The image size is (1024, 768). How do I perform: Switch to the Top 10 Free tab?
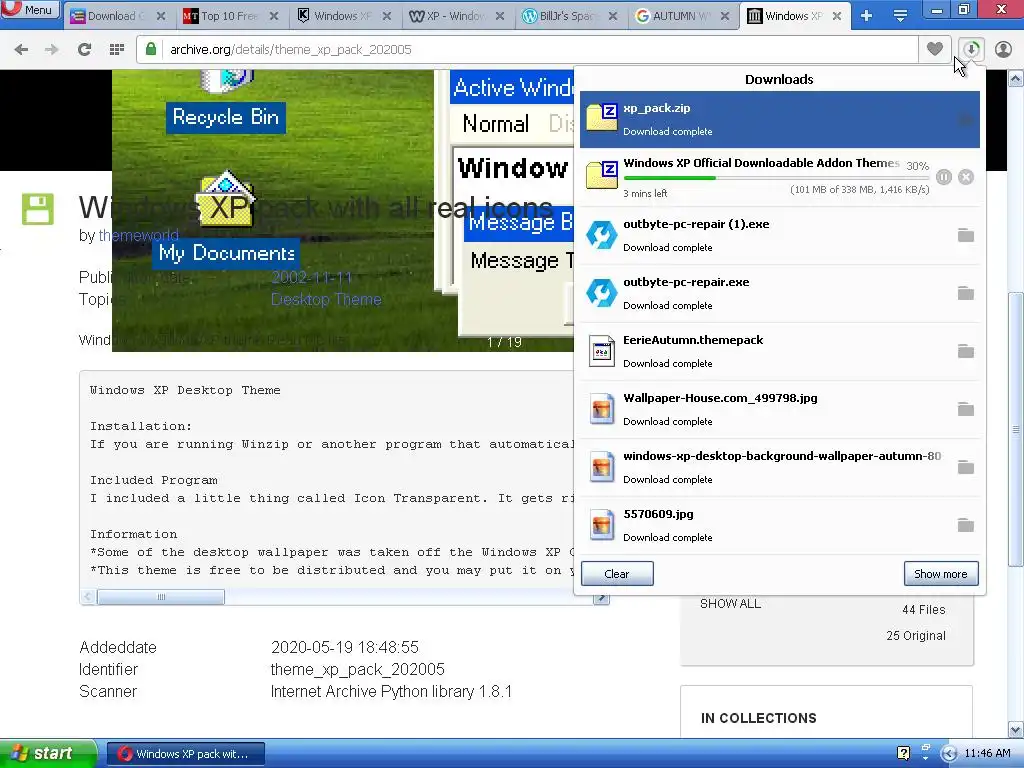(x=229, y=16)
